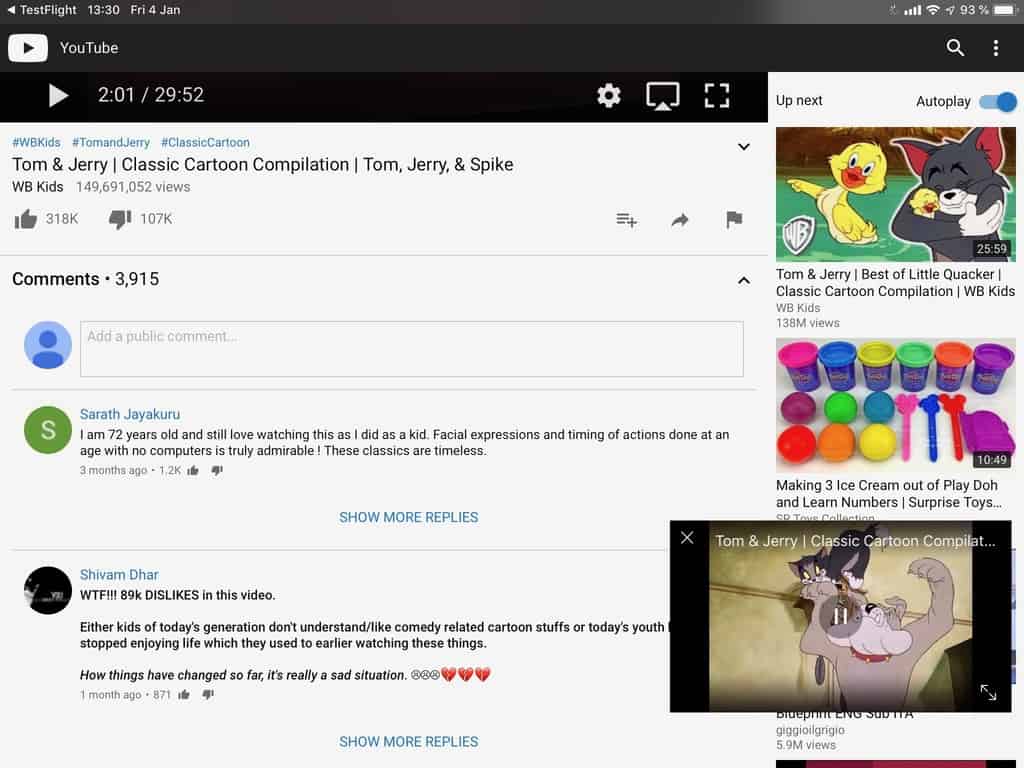The image size is (1024, 768).
Task: Open Play Doh ice cream thumbnail
Action: pos(895,405)
